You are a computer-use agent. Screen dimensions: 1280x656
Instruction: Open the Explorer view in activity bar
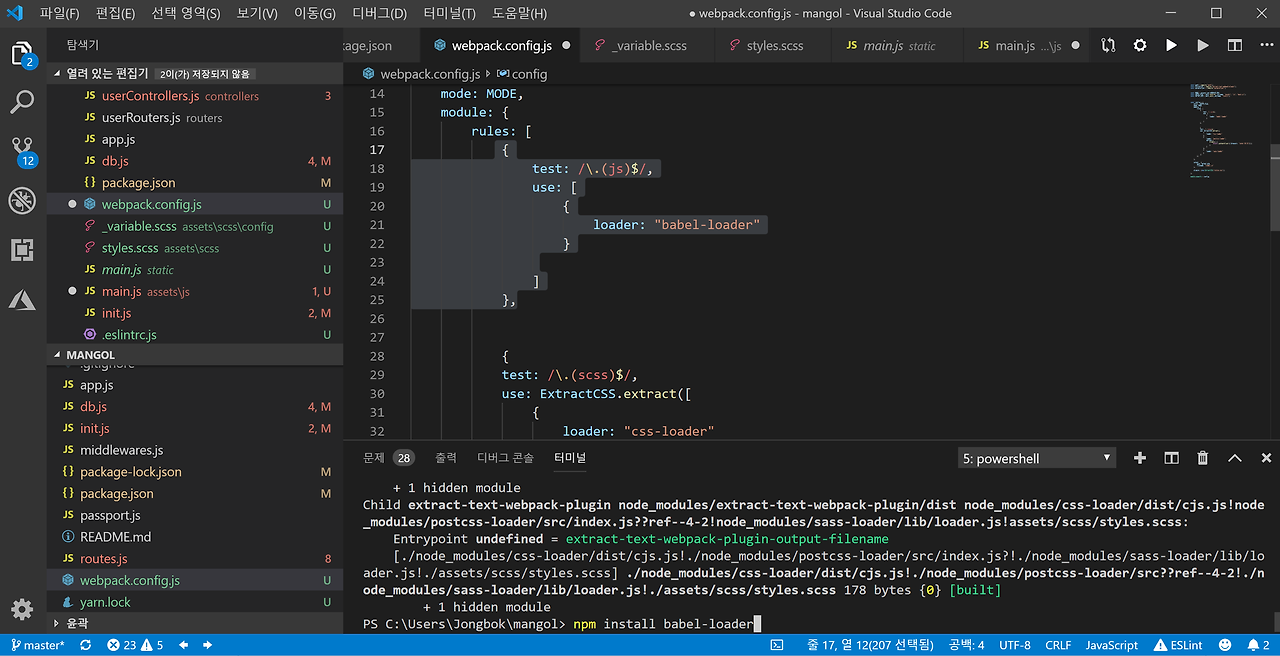22,54
